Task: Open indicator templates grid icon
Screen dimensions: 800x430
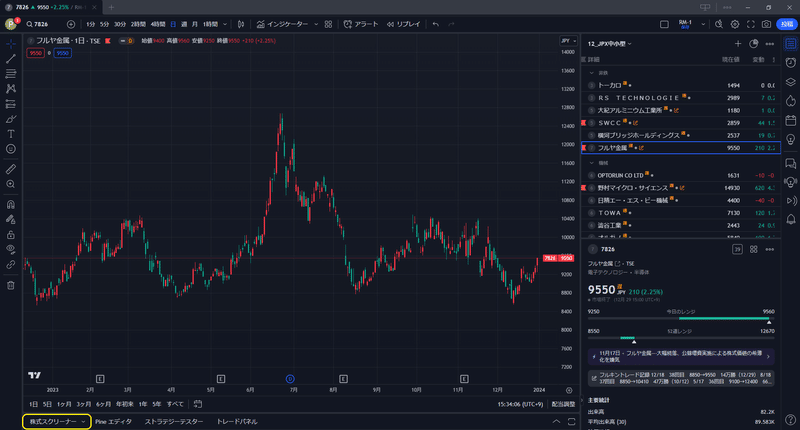Action: 329,24
